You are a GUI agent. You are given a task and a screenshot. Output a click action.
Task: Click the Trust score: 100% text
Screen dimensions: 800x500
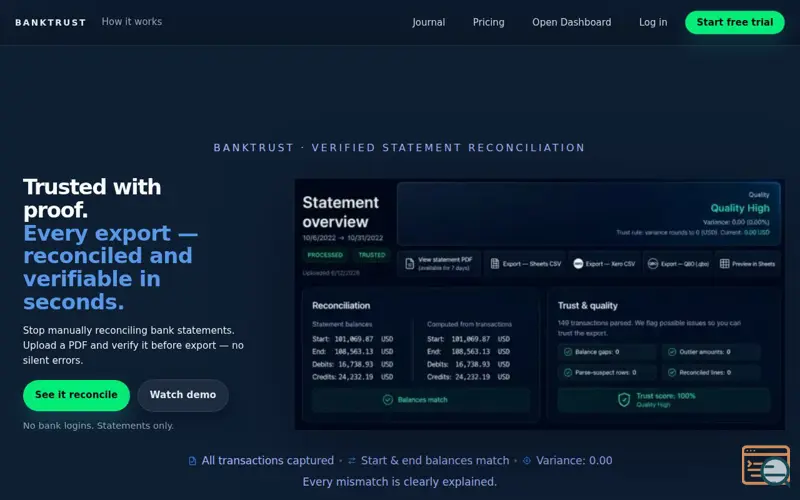click(x=665, y=396)
